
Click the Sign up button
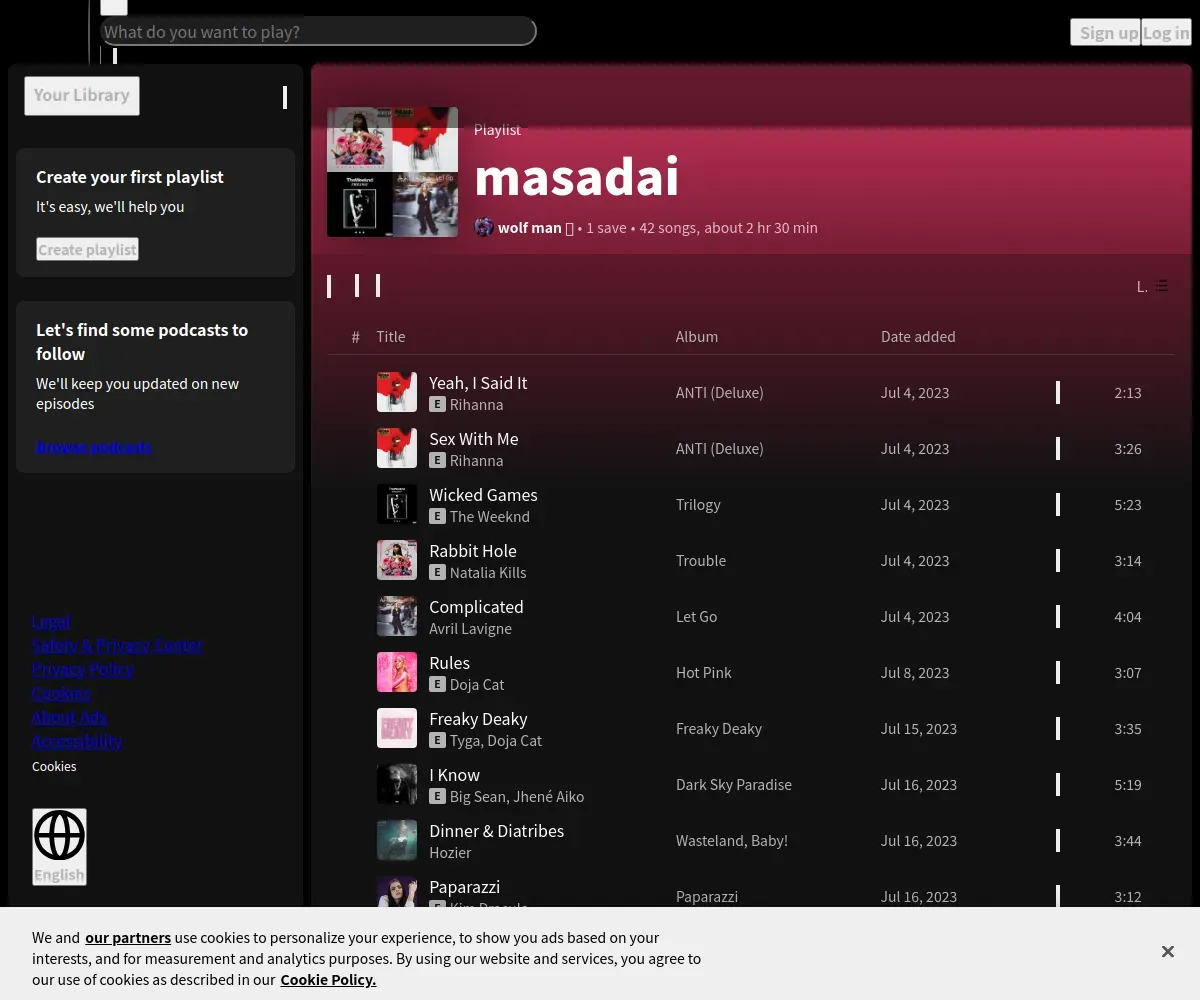point(1104,32)
